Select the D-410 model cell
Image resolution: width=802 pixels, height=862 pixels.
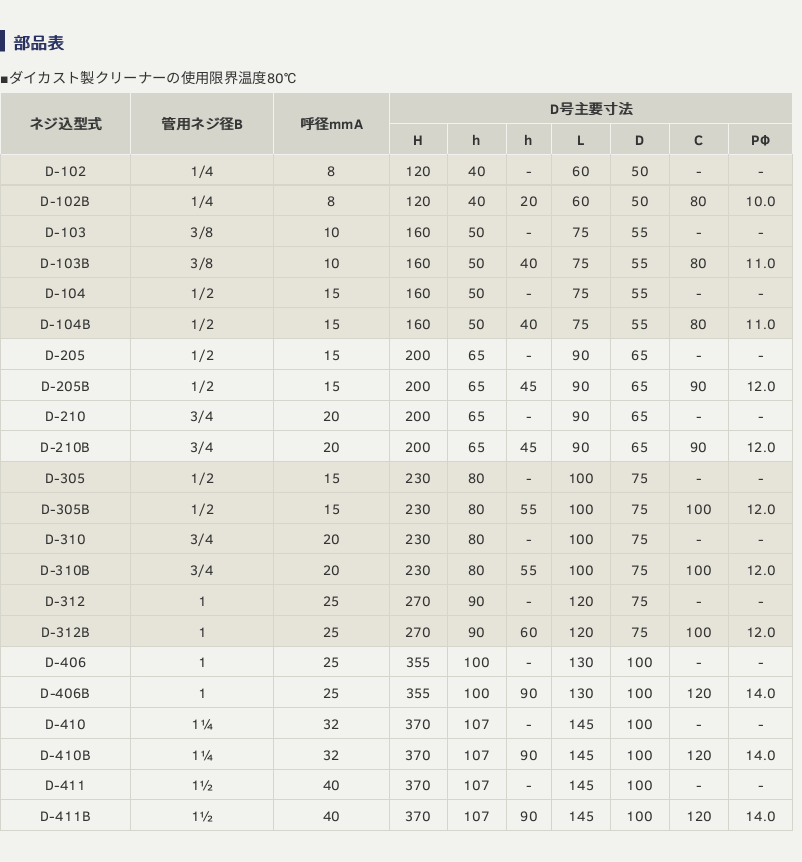click(x=65, y=724)
